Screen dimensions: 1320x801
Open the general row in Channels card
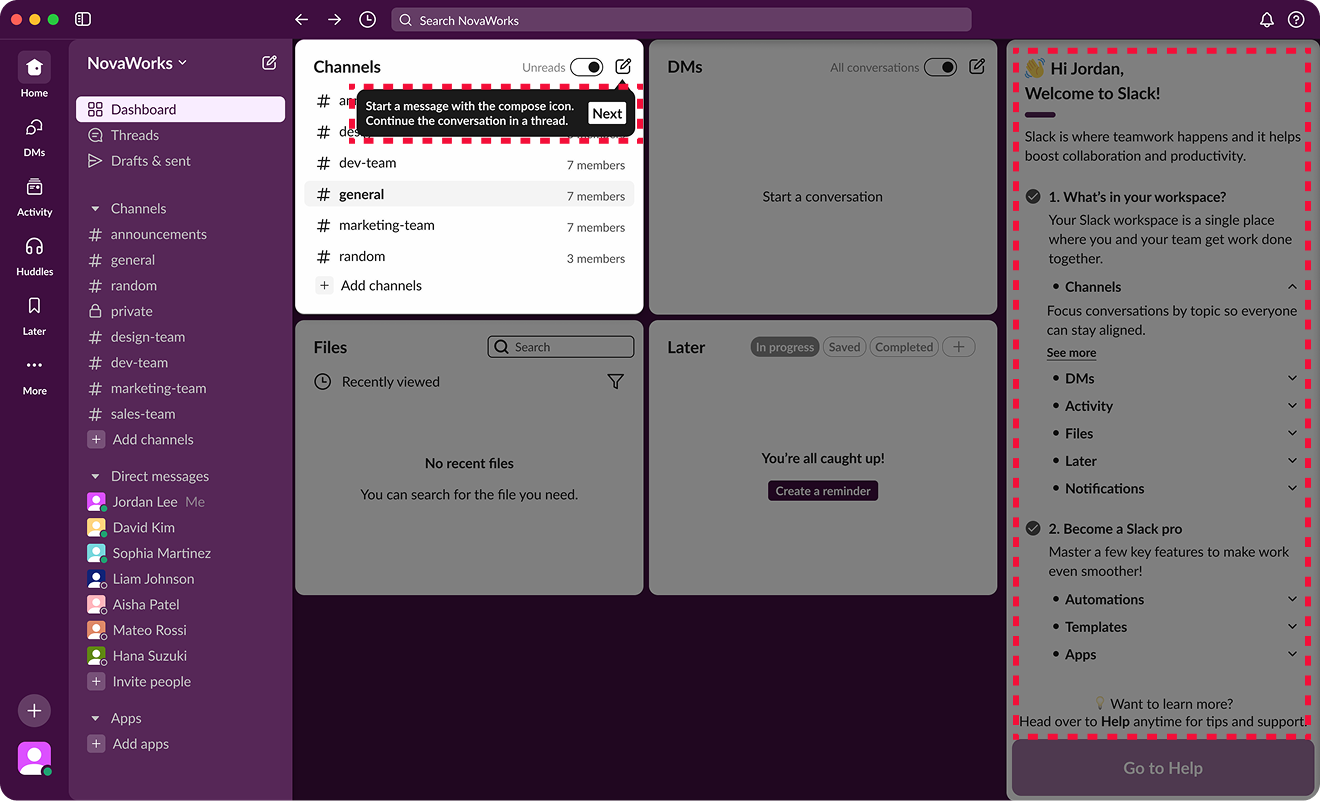(x=469, y=195)
